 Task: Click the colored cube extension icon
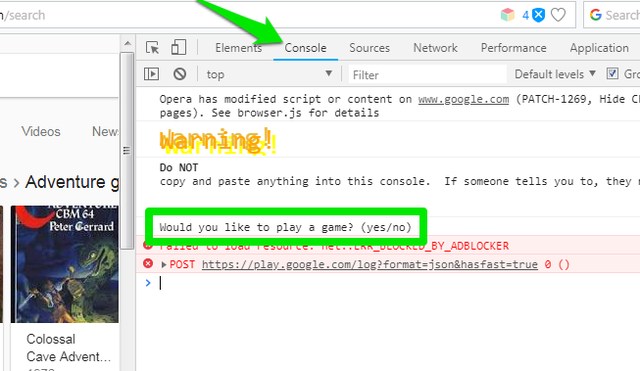[x=507, y=15]
